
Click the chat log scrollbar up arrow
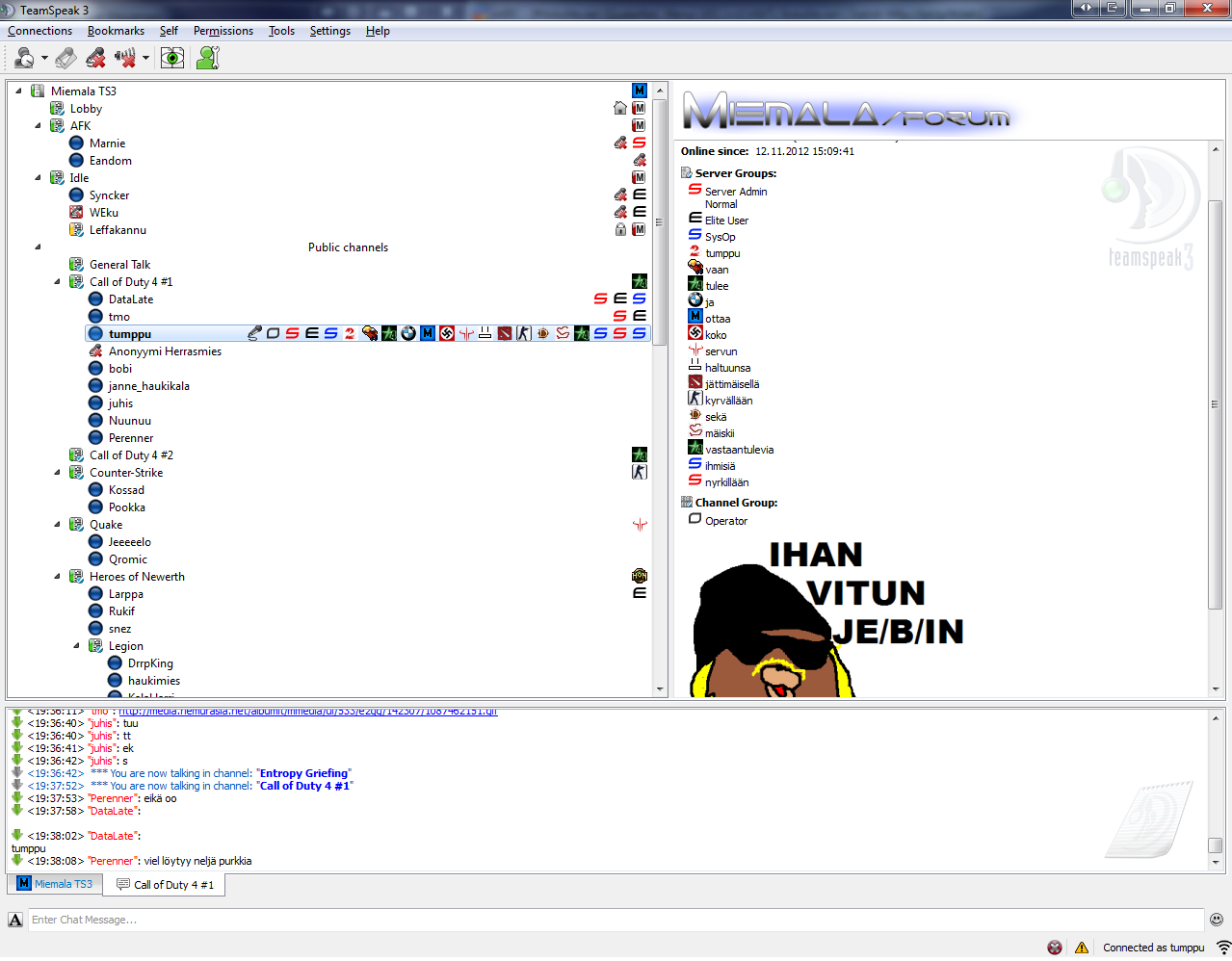tap(1216, 718)
